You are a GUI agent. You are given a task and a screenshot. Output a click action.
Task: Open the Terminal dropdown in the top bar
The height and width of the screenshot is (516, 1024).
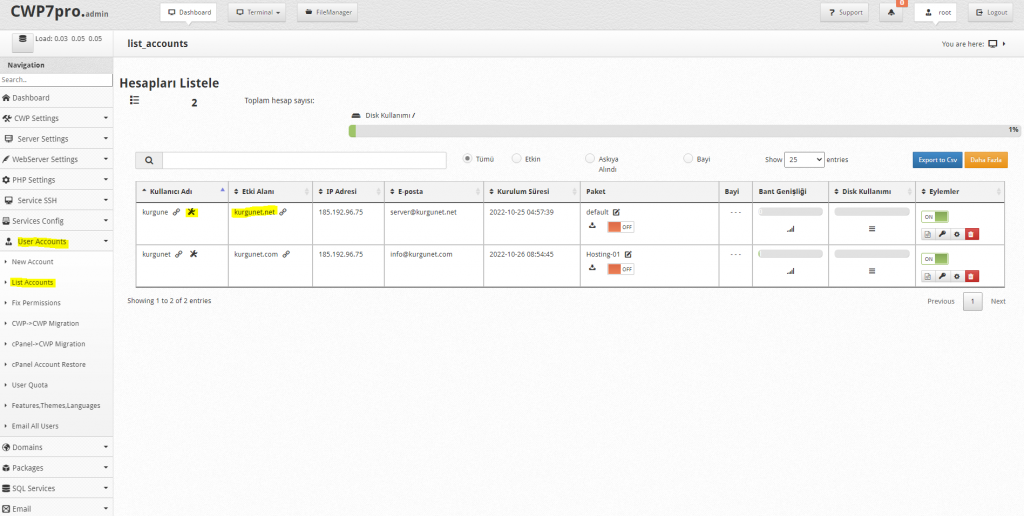pos(257,12)
